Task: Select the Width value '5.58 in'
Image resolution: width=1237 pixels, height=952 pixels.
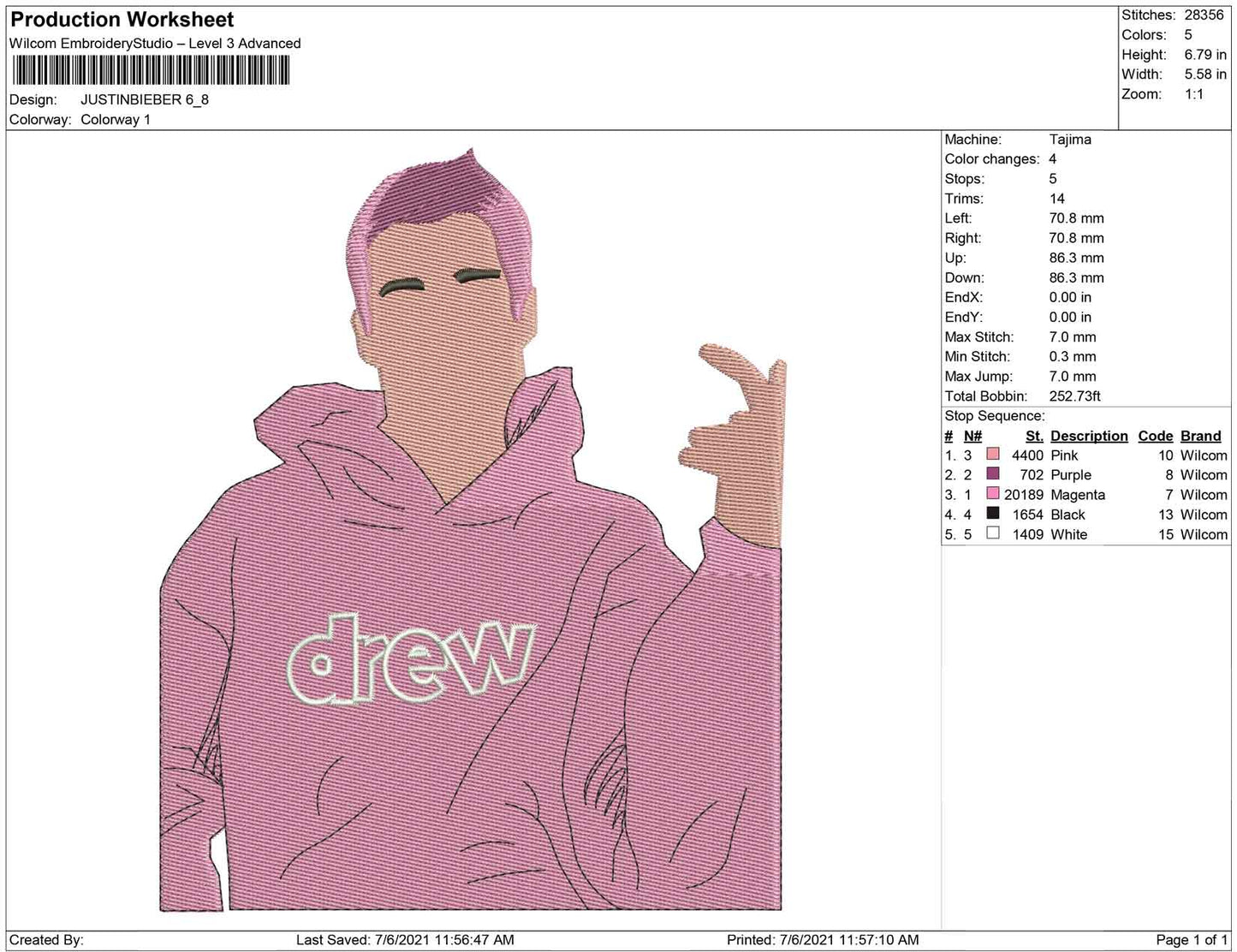Action: 1205,74
